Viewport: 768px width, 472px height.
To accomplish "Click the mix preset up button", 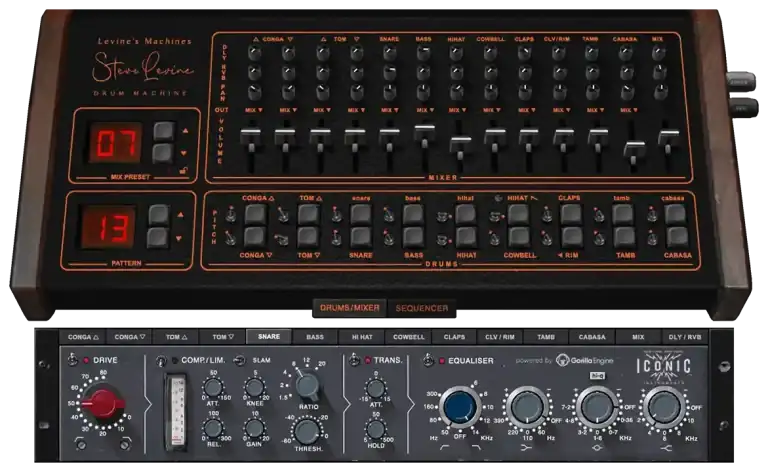I will coord(164,131).
